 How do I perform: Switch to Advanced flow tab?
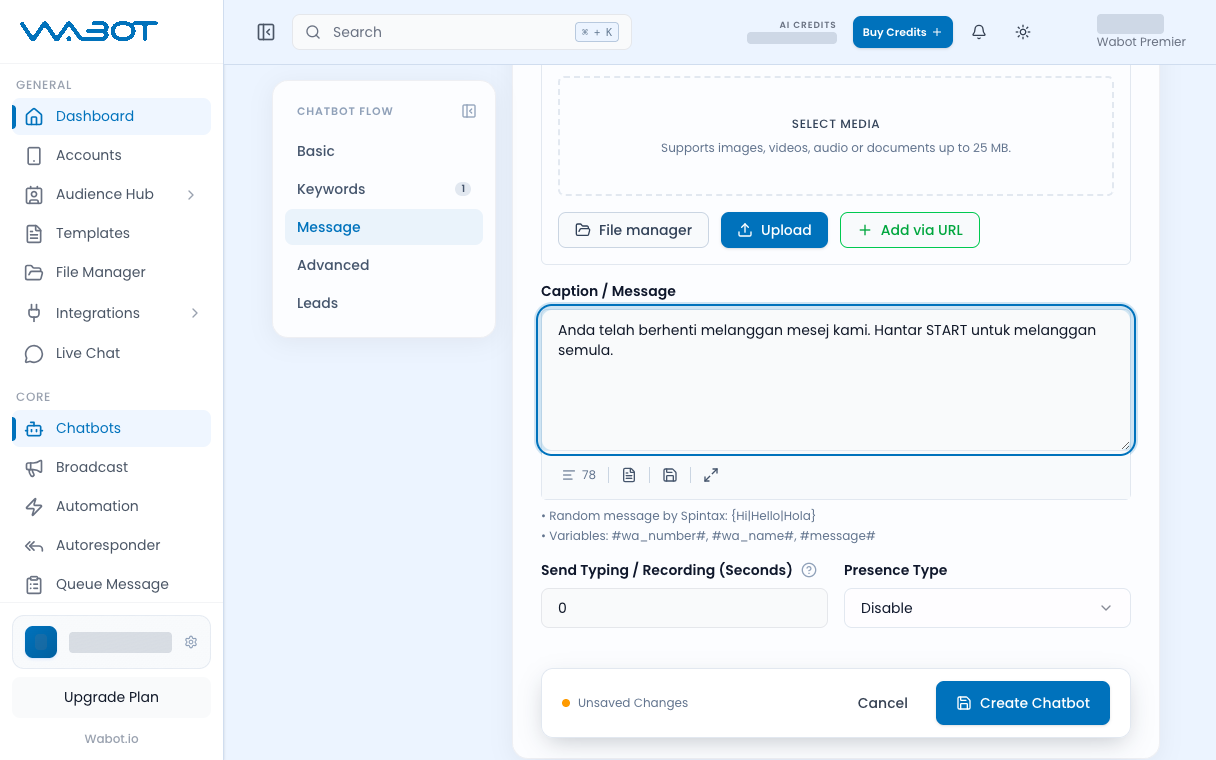[384, 265]
